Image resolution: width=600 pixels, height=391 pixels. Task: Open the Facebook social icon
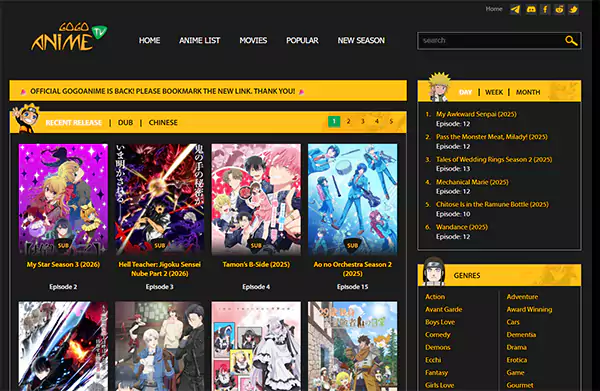[x=545, y=9]
